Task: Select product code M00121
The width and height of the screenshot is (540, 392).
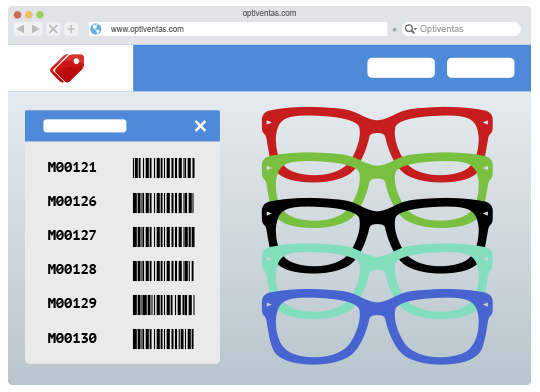Action: 72,167
